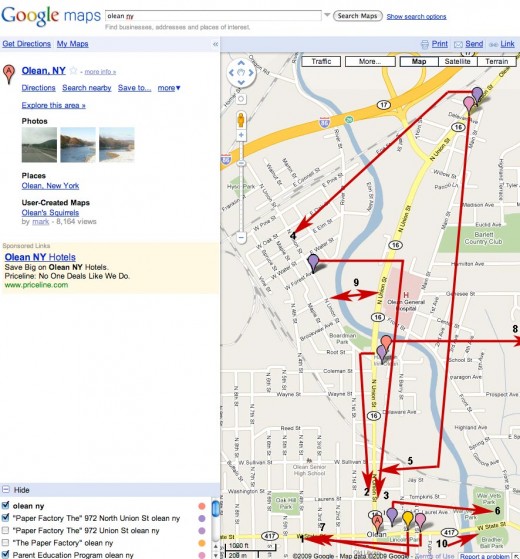Switch to Terrain view

coord(496,62)
